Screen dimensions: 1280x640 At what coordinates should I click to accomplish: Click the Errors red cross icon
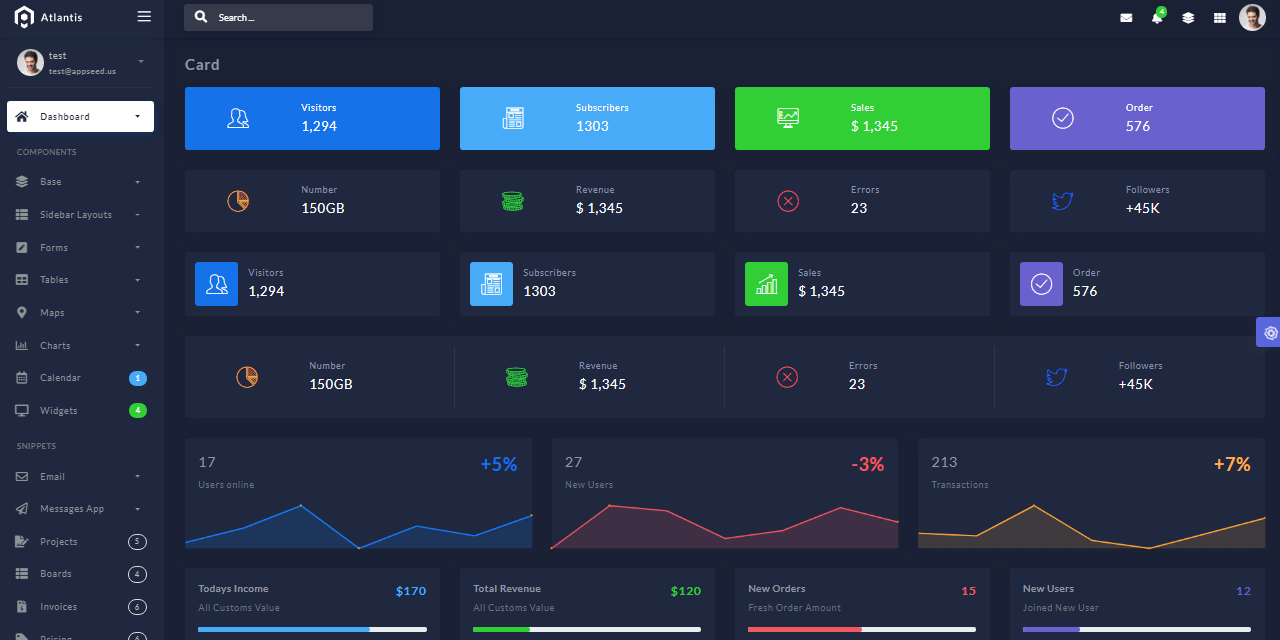[788, 201]
